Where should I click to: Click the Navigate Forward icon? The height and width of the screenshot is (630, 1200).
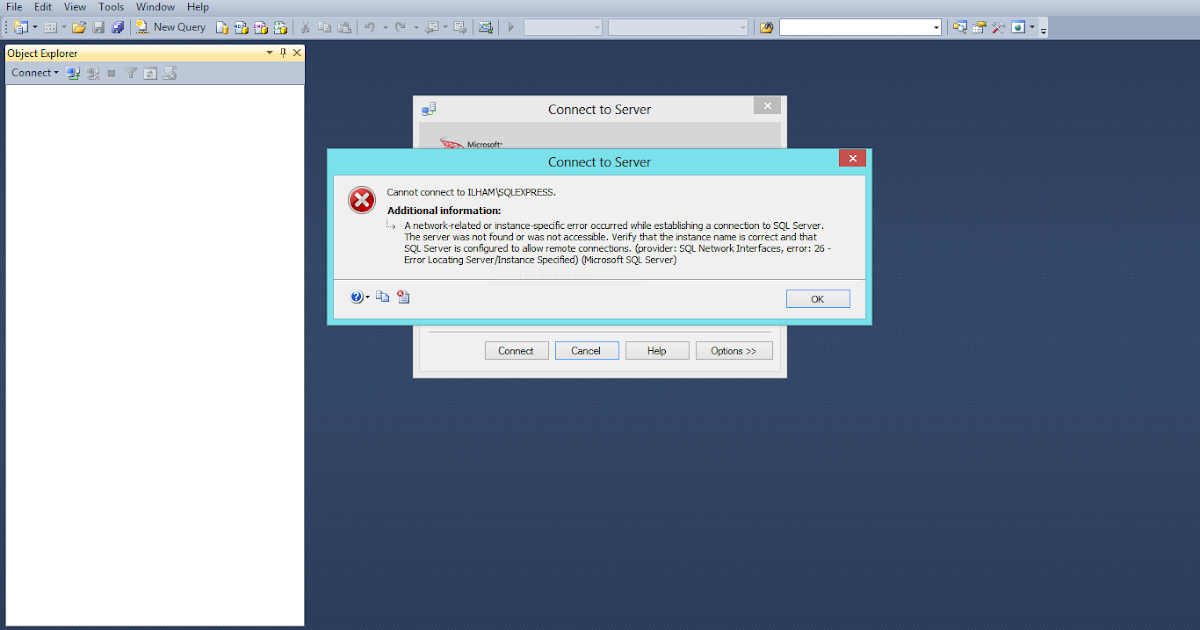(460, 27)
